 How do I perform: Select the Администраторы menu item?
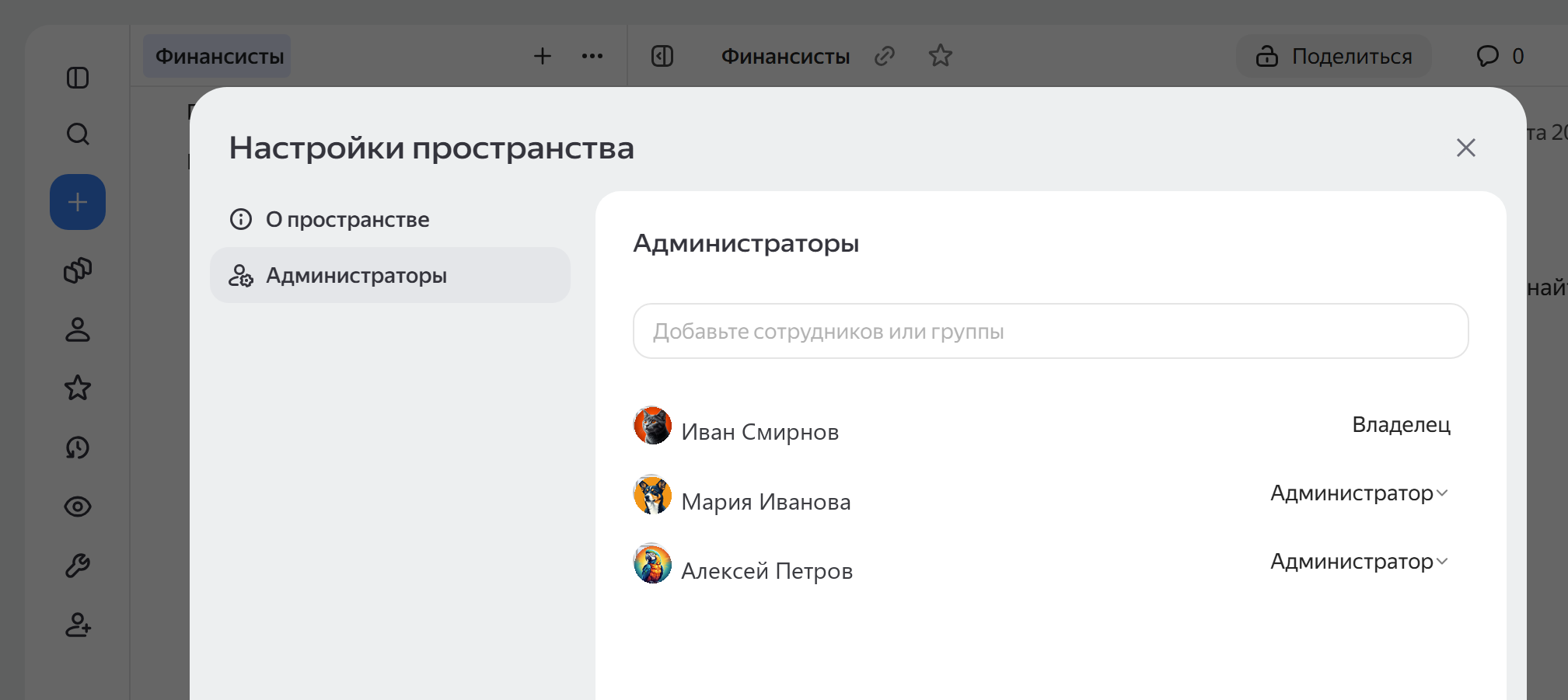pos(390,275)
